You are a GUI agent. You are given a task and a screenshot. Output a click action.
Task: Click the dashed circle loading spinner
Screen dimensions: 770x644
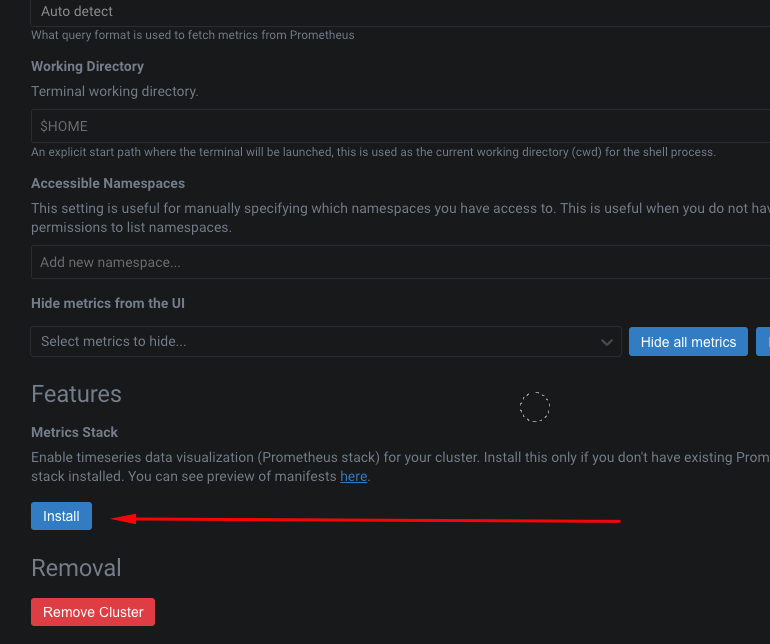tap(535, 407)
